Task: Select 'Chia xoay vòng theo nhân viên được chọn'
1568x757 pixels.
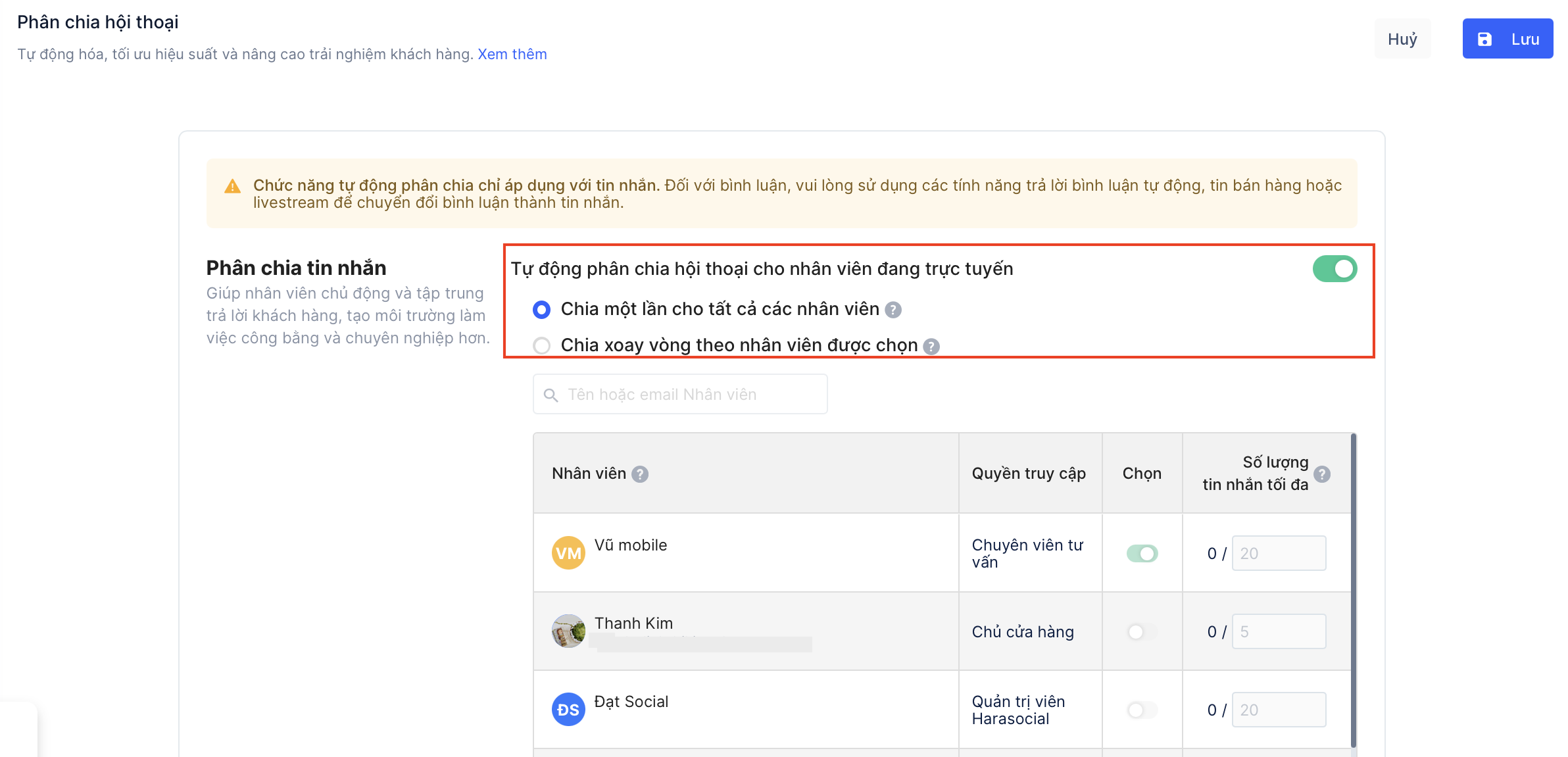Action: click(541, 345)
